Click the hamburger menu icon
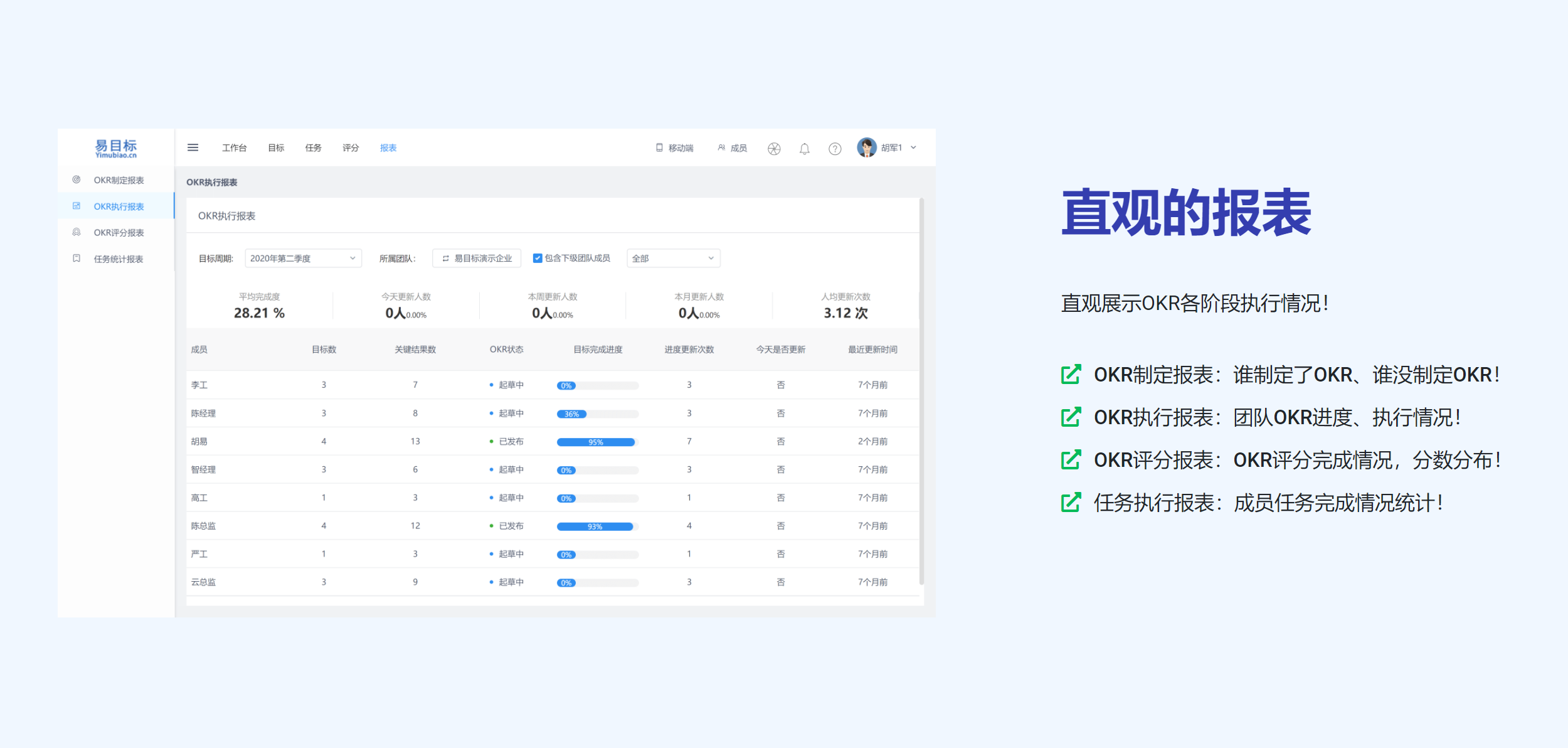Image resolution: width=1568 pixels, height=748 pixels. coord(193,147)
